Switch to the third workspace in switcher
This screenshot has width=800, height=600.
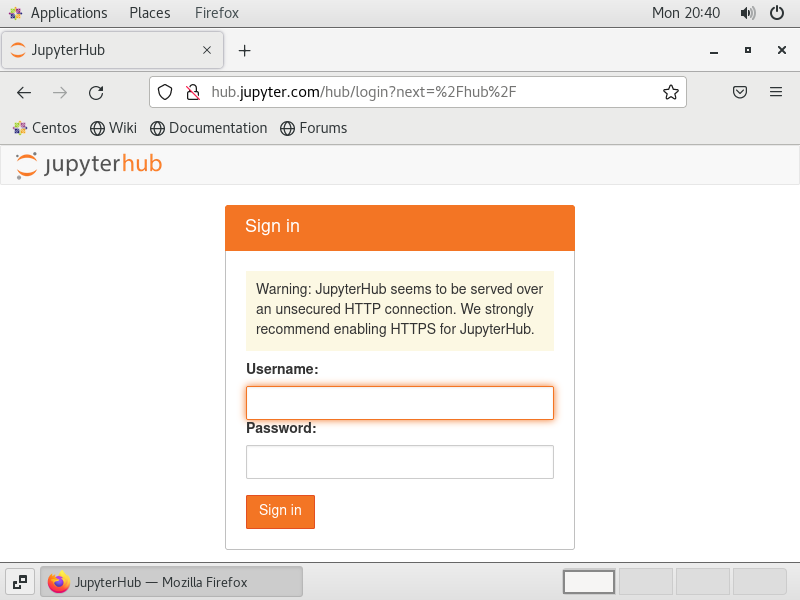pyautogui.click(x=703, y=582)
